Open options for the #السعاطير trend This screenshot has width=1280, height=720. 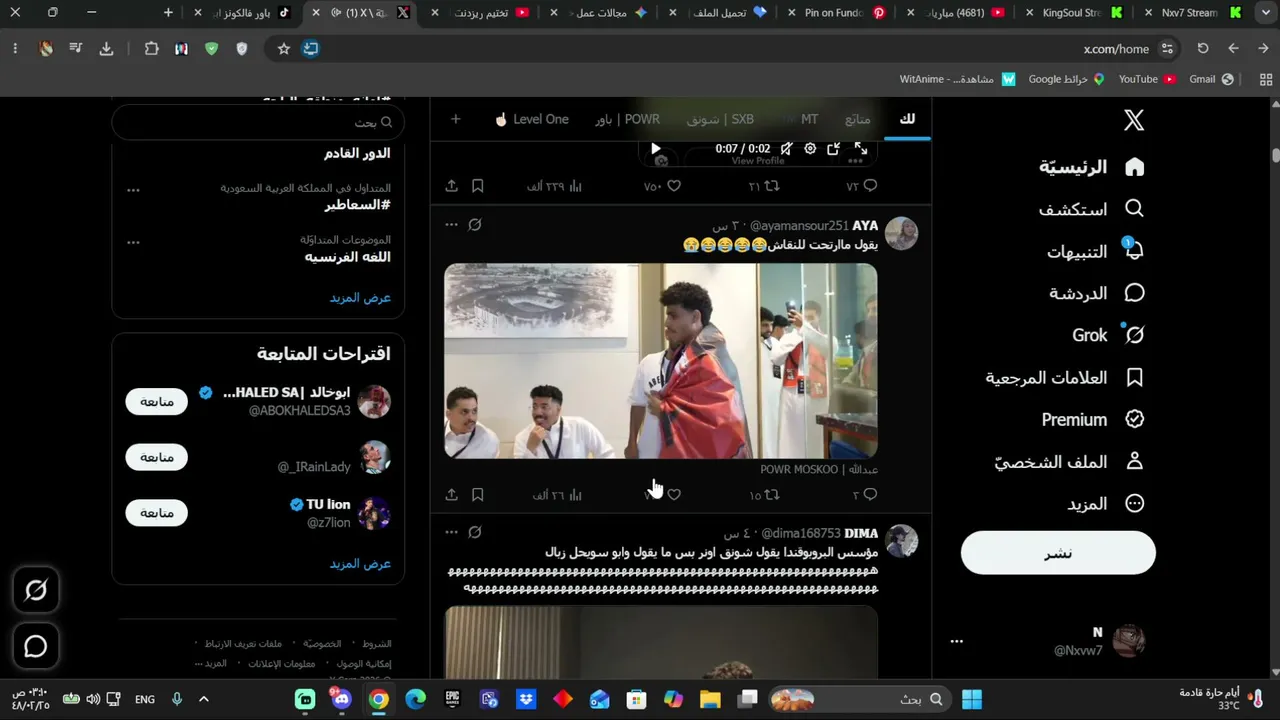pos(133,190)
